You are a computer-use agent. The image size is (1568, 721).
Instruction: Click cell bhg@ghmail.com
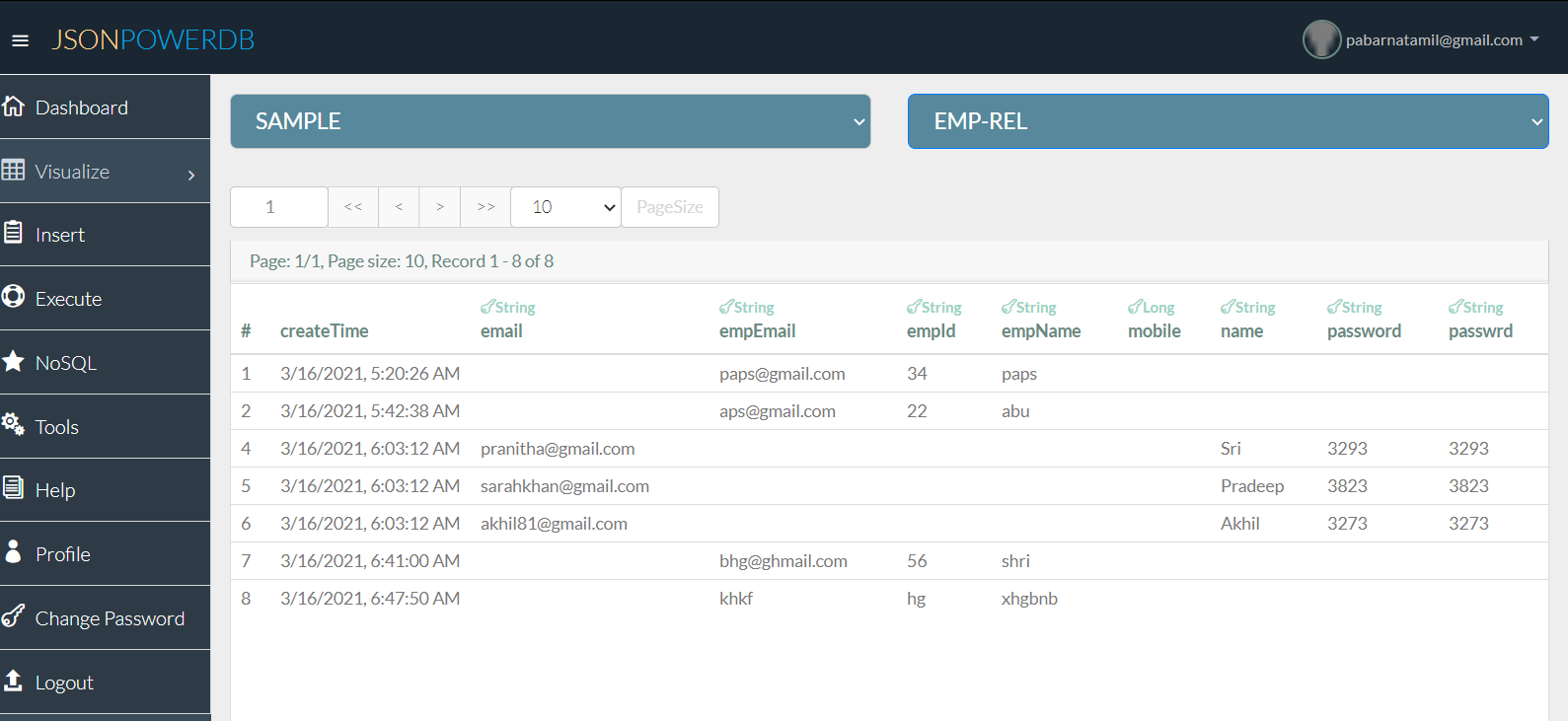(784, 561)
